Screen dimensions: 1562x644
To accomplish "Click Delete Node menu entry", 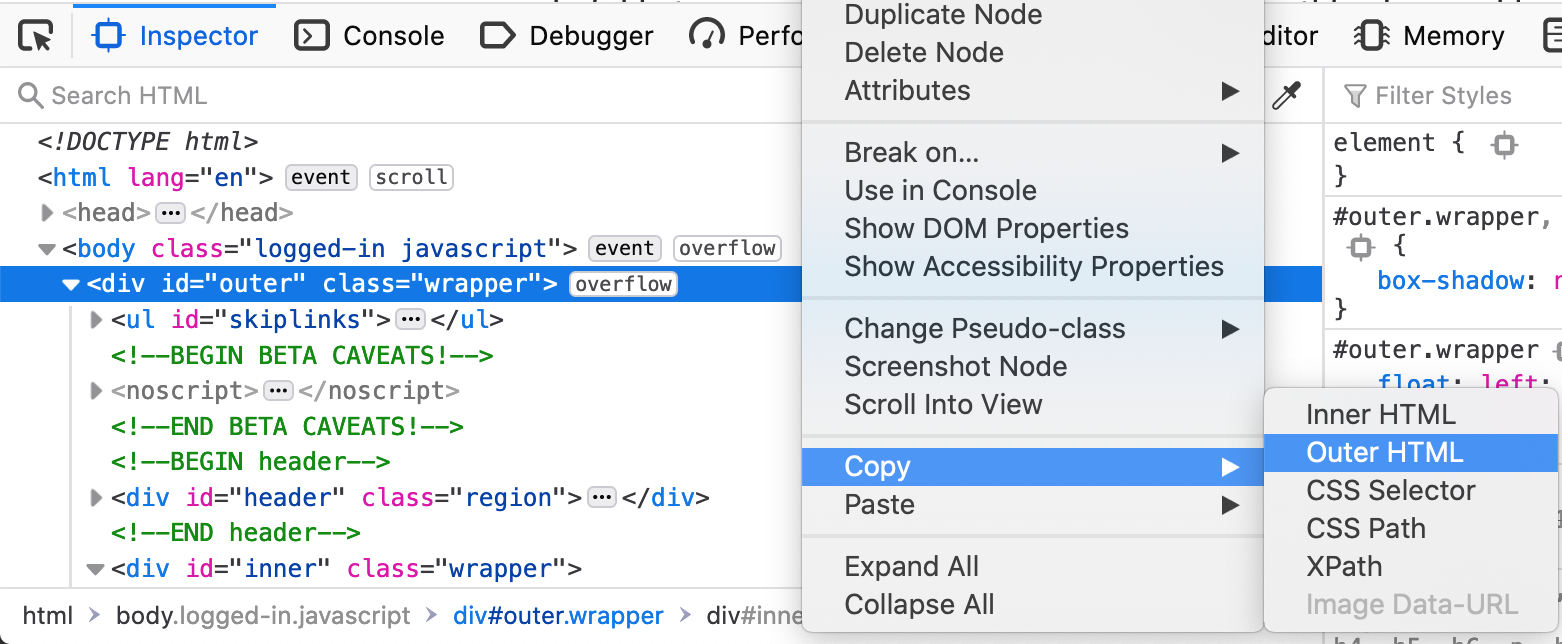I will [x=924, y=53].
